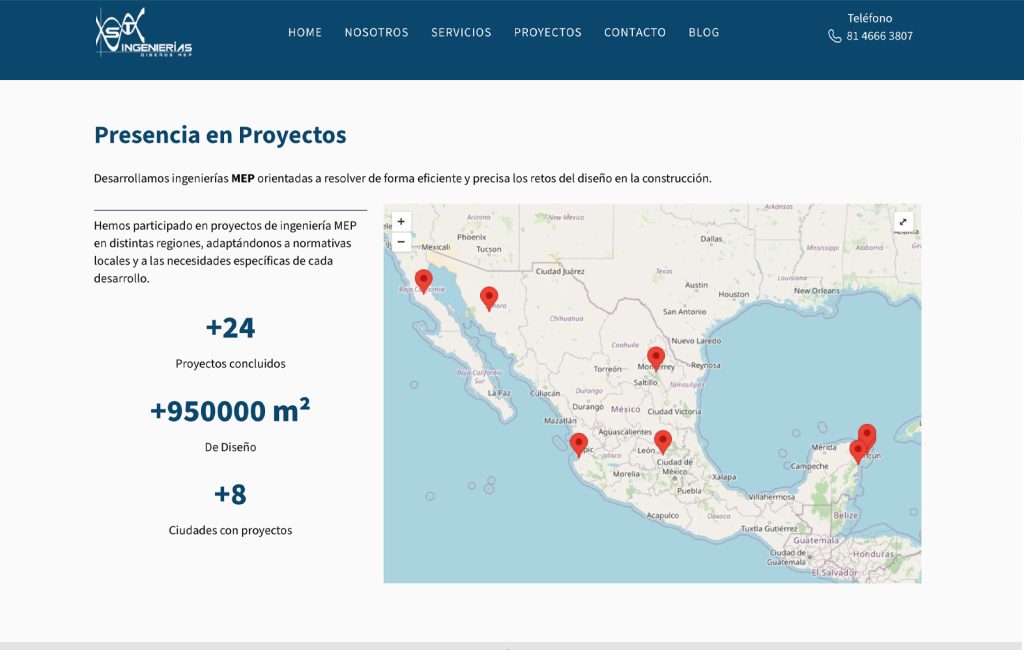Click the +24 projects figure
The width and height of the screenshot is (1024, 650).
(x=231, y=328)
